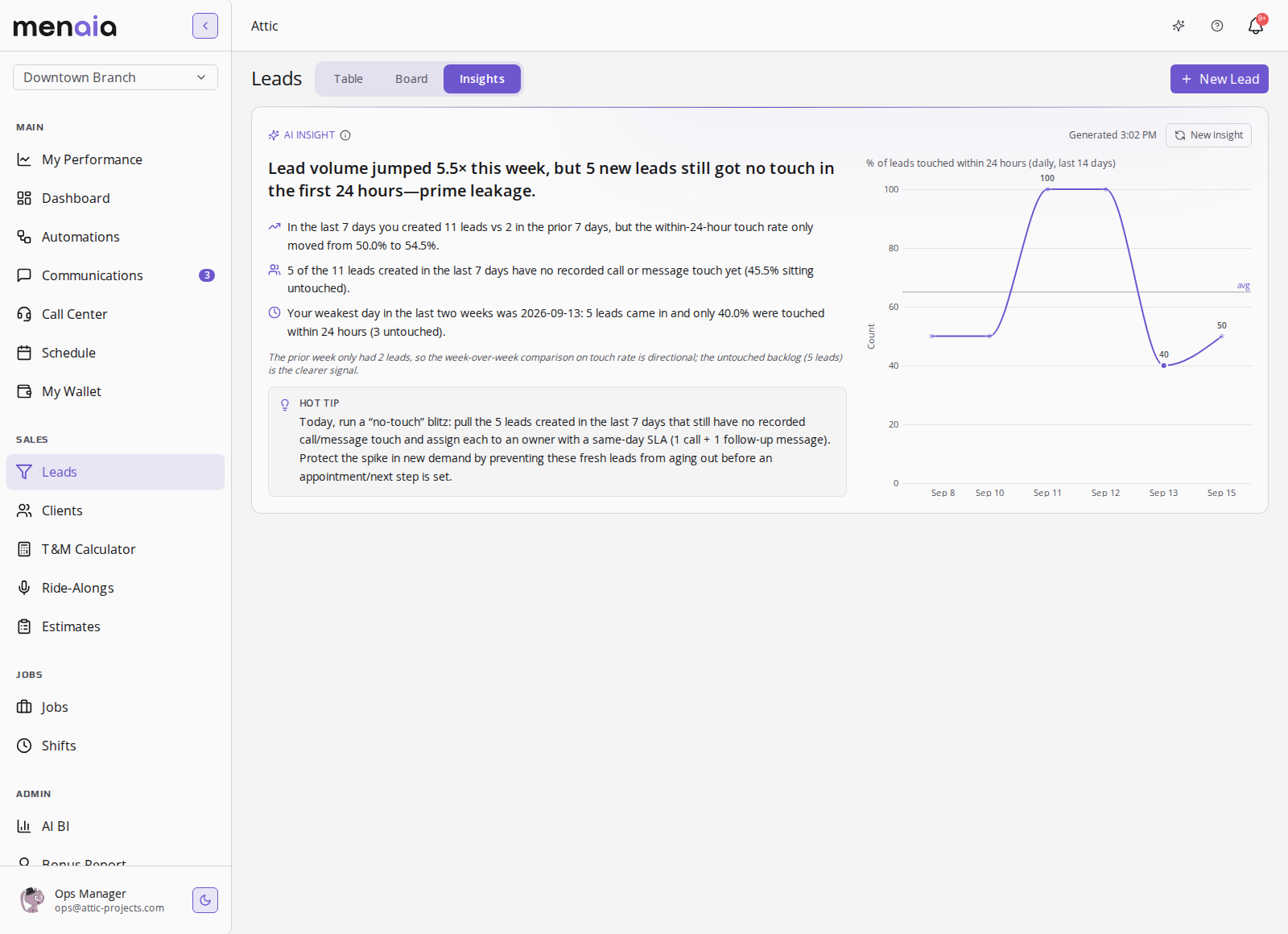Click the chart peak point labeled 100
1288x934 pixels.
(x=1047, y=189)
